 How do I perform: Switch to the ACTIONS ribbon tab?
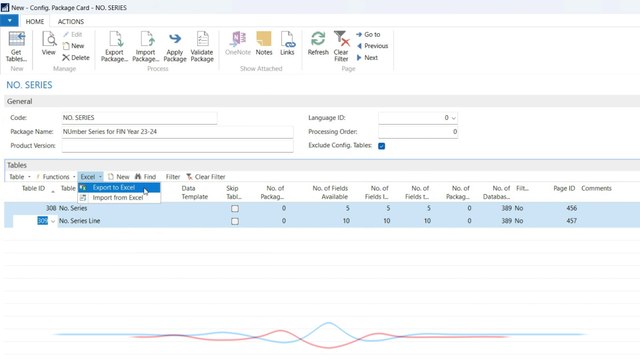click(71, 22)
